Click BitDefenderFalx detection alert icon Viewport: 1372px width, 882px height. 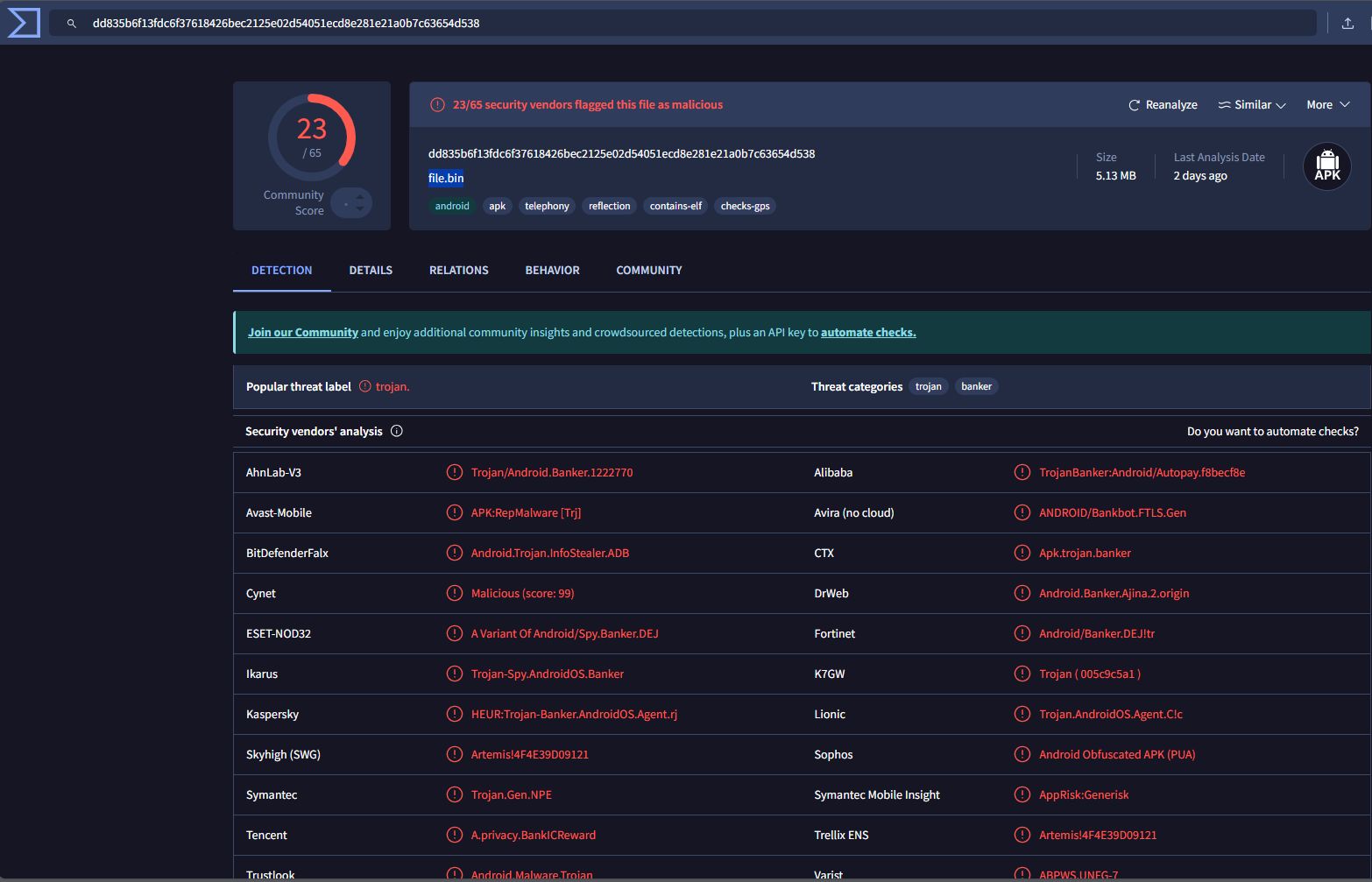455,553
